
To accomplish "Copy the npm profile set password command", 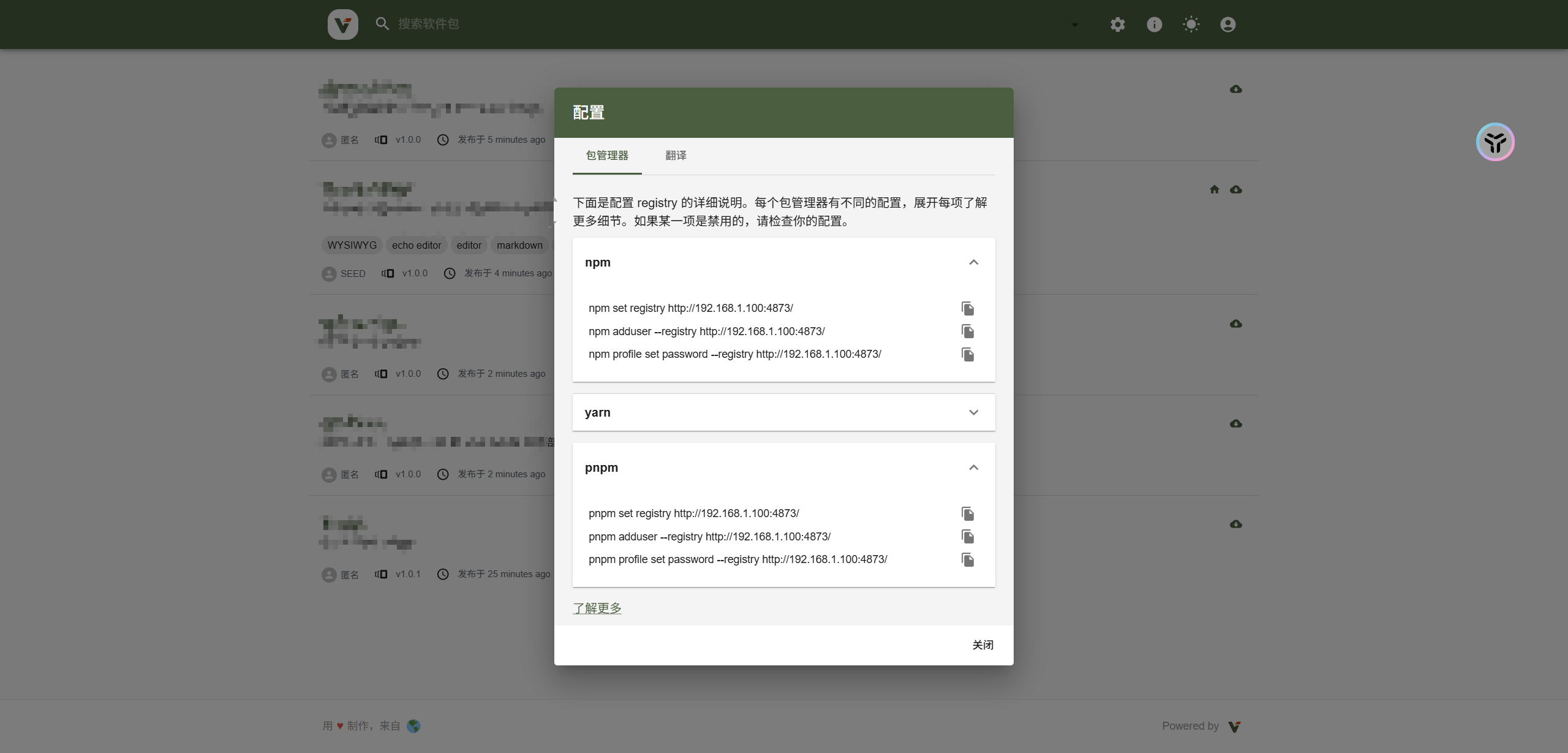I will coord(968,354).
